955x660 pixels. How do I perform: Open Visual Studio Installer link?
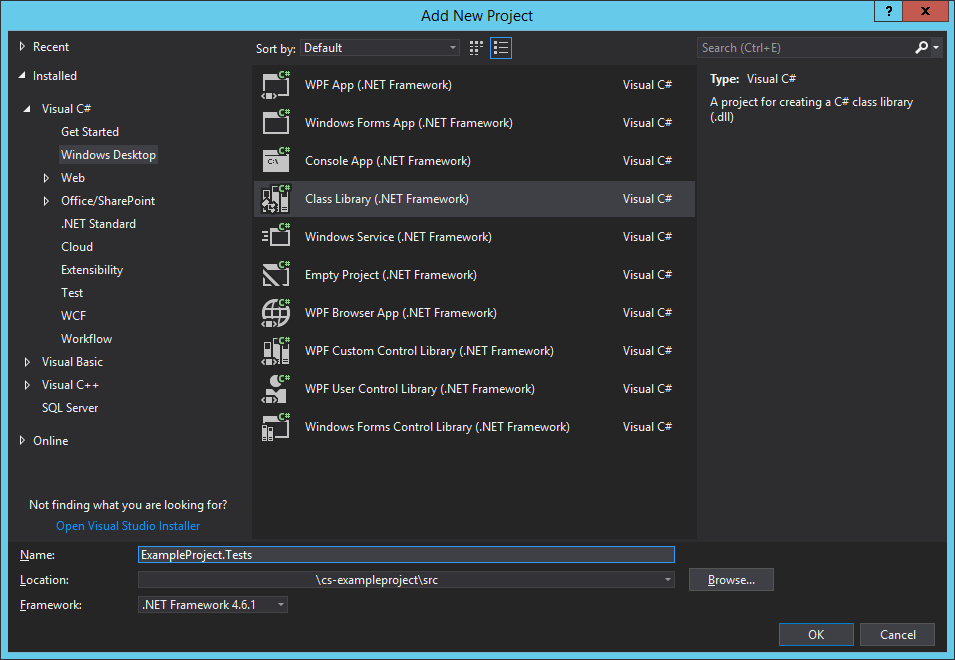pos(128,526)
